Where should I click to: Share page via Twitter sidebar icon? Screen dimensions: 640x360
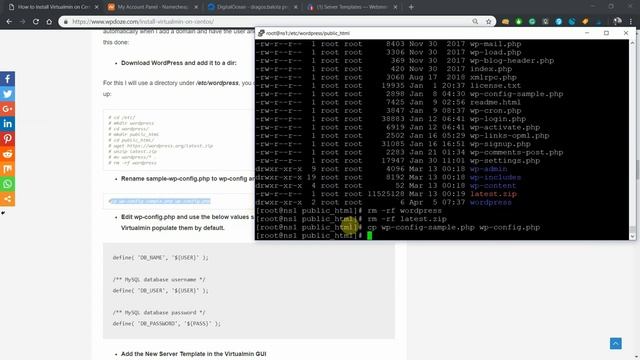click(x=7, y=94)
